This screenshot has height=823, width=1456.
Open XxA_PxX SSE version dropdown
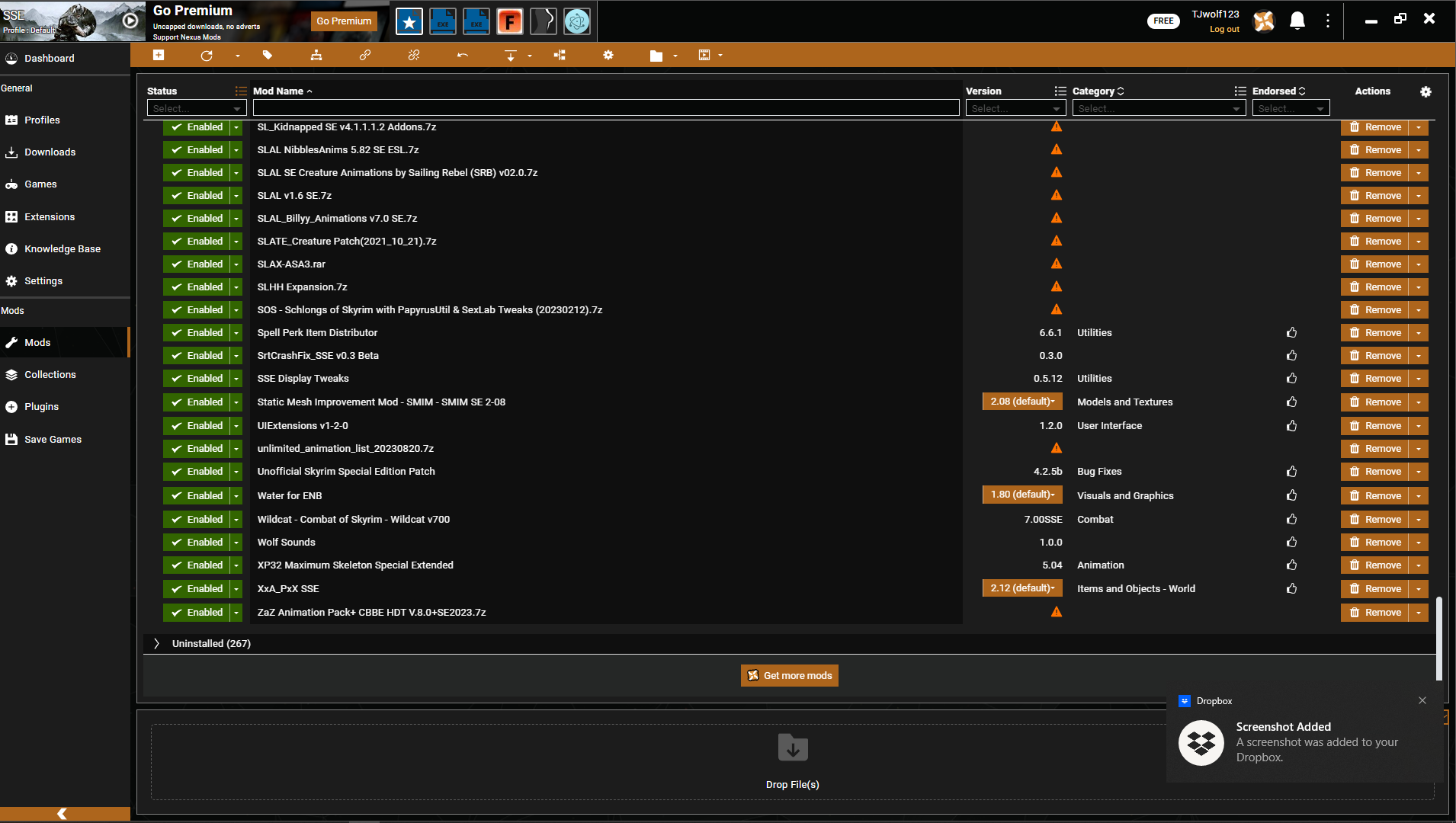tap(1022, 588)
